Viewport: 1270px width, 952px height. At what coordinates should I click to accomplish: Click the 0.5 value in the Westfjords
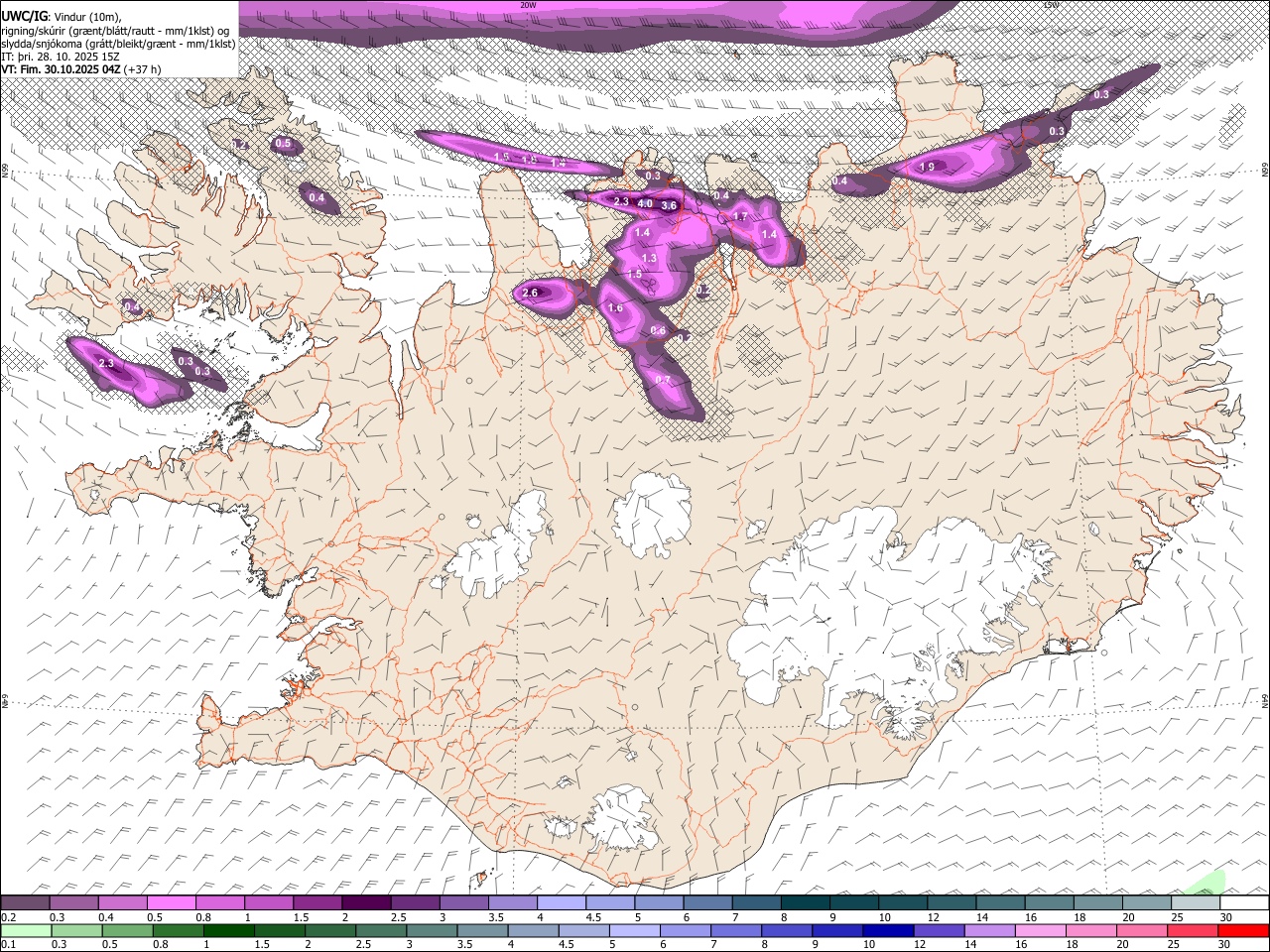click(x=283, y=144)
